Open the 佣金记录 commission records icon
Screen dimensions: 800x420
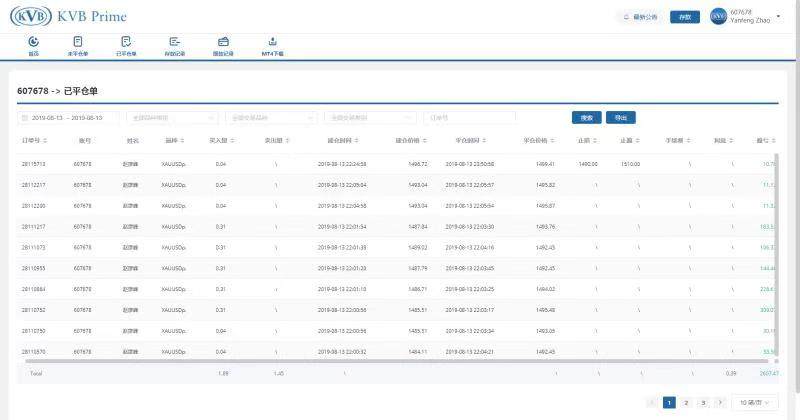pos(223,44)
